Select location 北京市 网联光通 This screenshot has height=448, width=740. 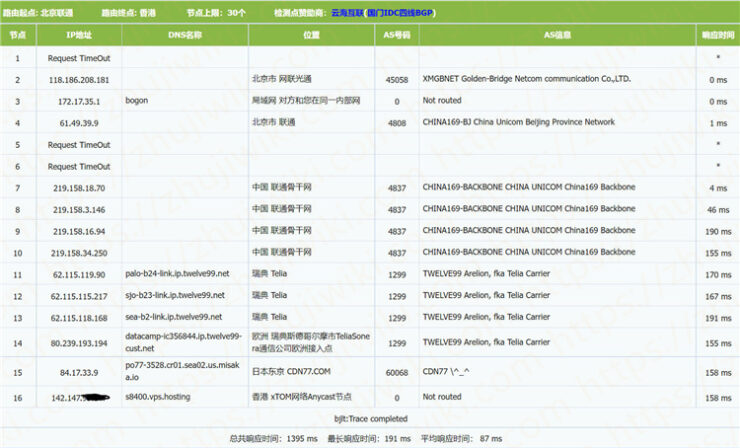point(282,79)
